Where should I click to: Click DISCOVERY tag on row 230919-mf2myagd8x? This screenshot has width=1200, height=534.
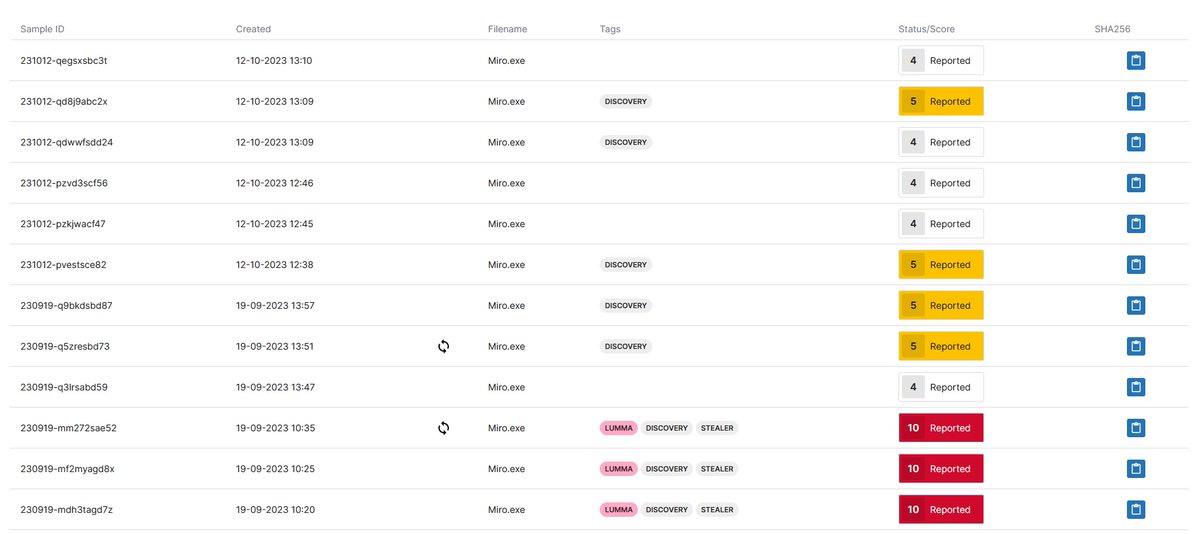pos(667,469)
